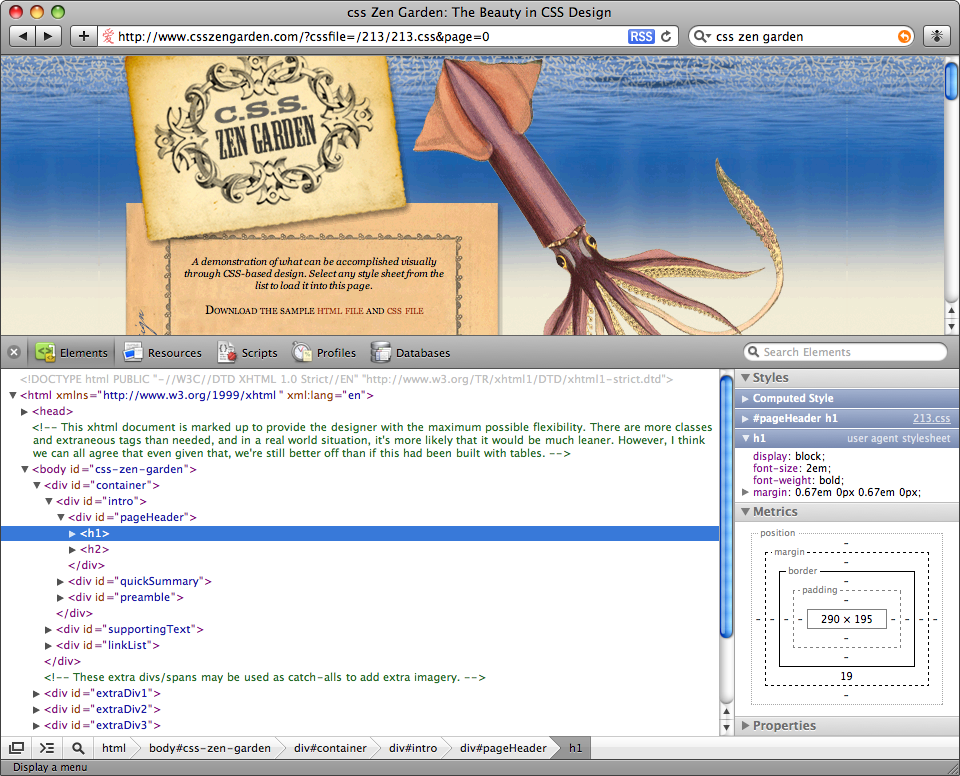Click the display: block property

789,456
